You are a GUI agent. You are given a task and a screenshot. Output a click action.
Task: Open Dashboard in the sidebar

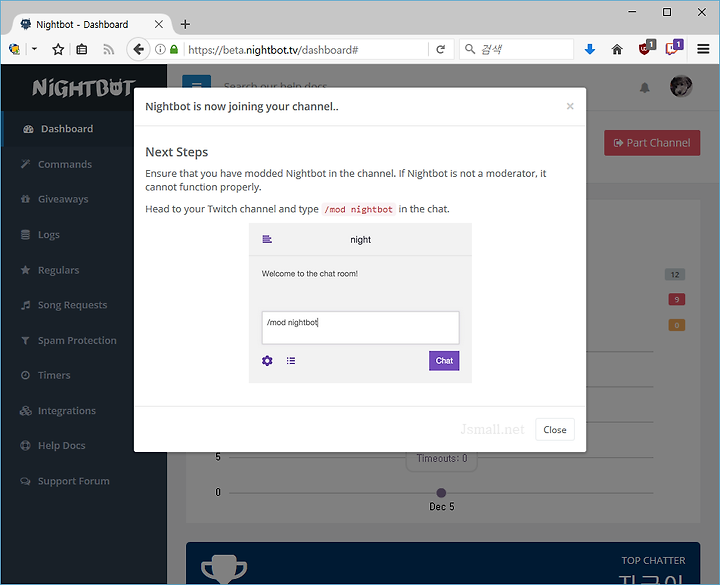(x=67, y=129)
